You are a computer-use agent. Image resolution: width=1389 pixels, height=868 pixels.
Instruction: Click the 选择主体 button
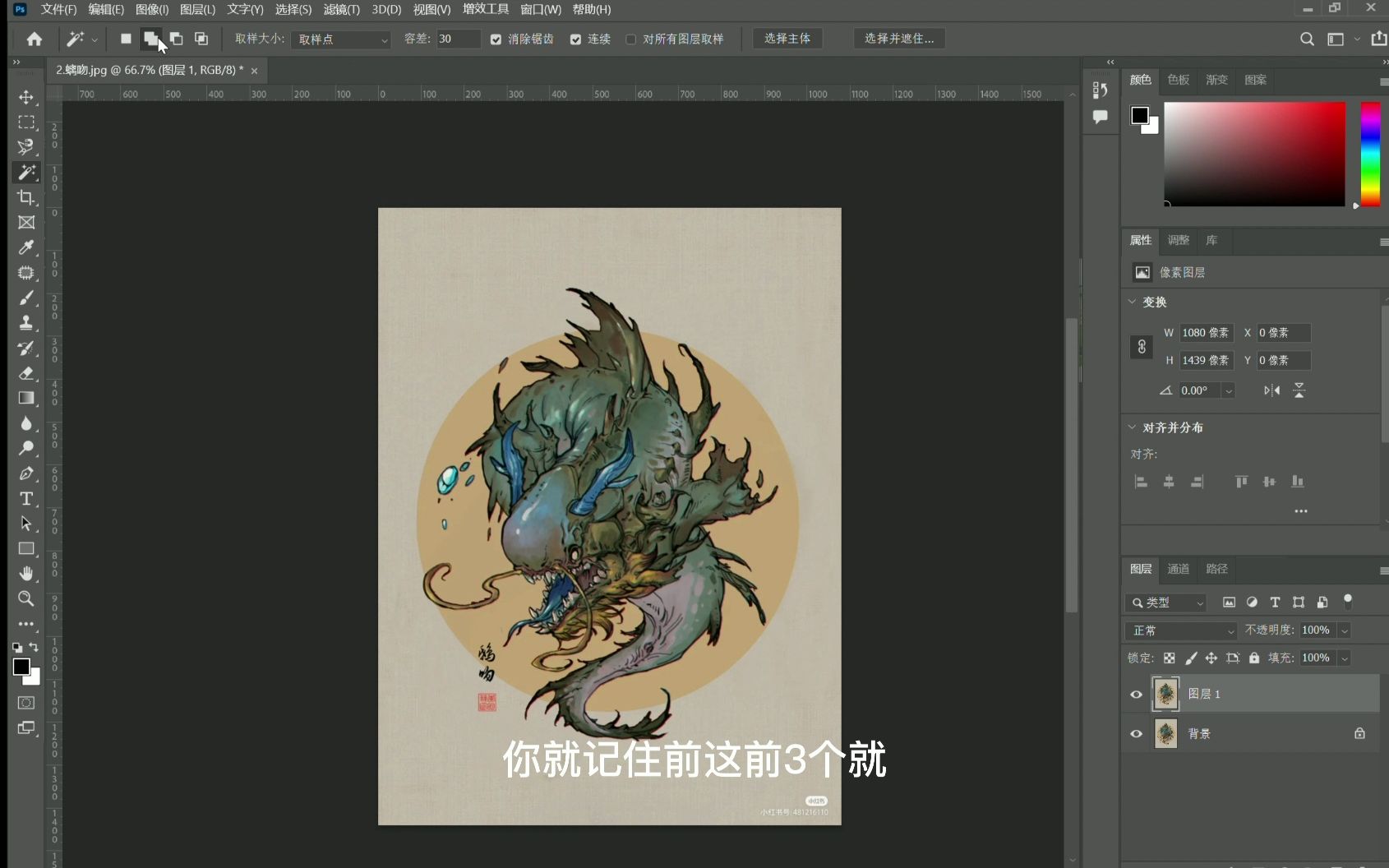pyautogui.click(x=787, y=39)
